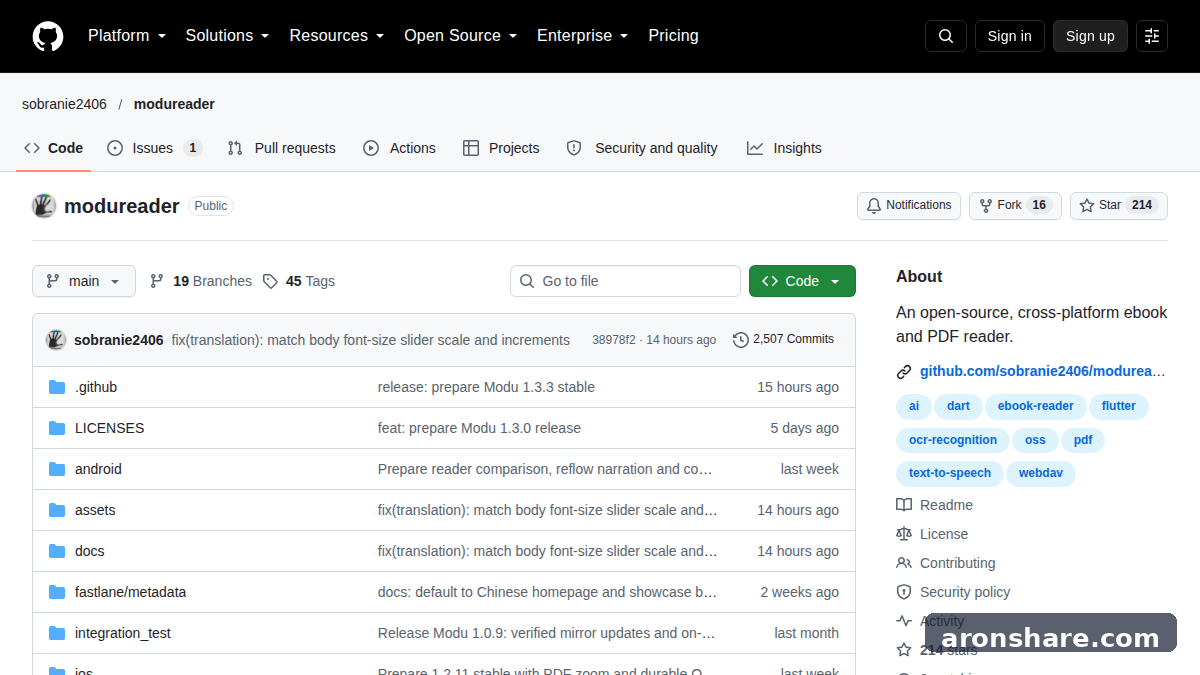Open the Pricing link in header
Image resolution: width=1200 pixels, height=675 pixels.
674,36
